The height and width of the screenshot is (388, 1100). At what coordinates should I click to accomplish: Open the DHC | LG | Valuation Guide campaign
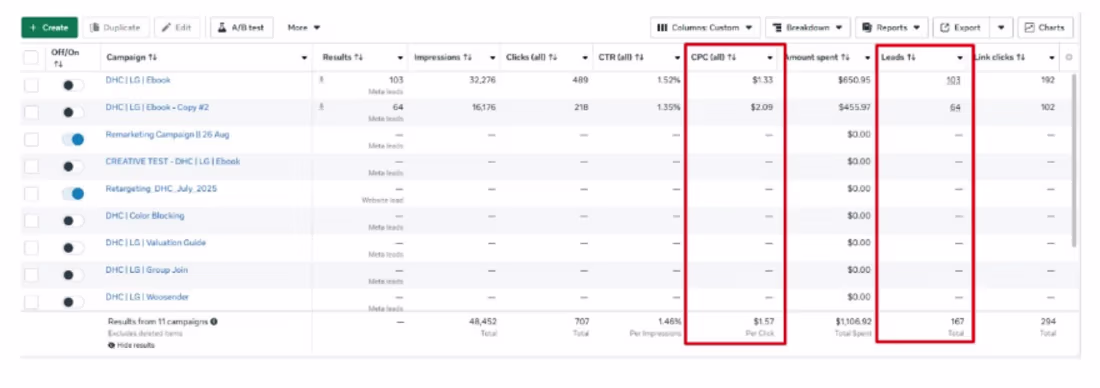pyautogui.click(x=156, y=243)
